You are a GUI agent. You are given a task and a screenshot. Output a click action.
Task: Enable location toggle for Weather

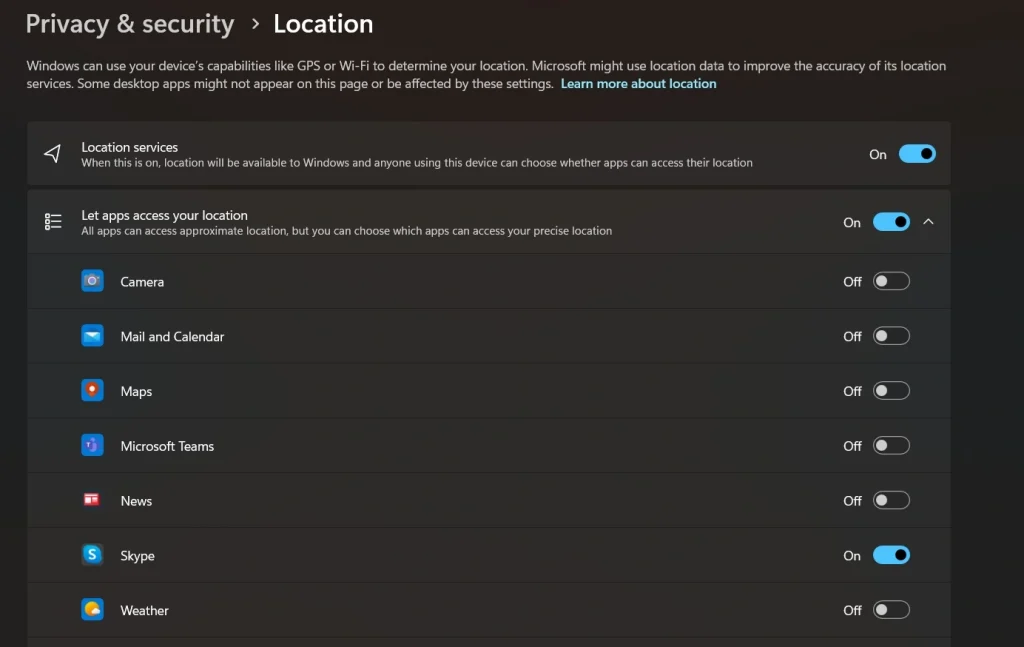[x=891, y=610]
